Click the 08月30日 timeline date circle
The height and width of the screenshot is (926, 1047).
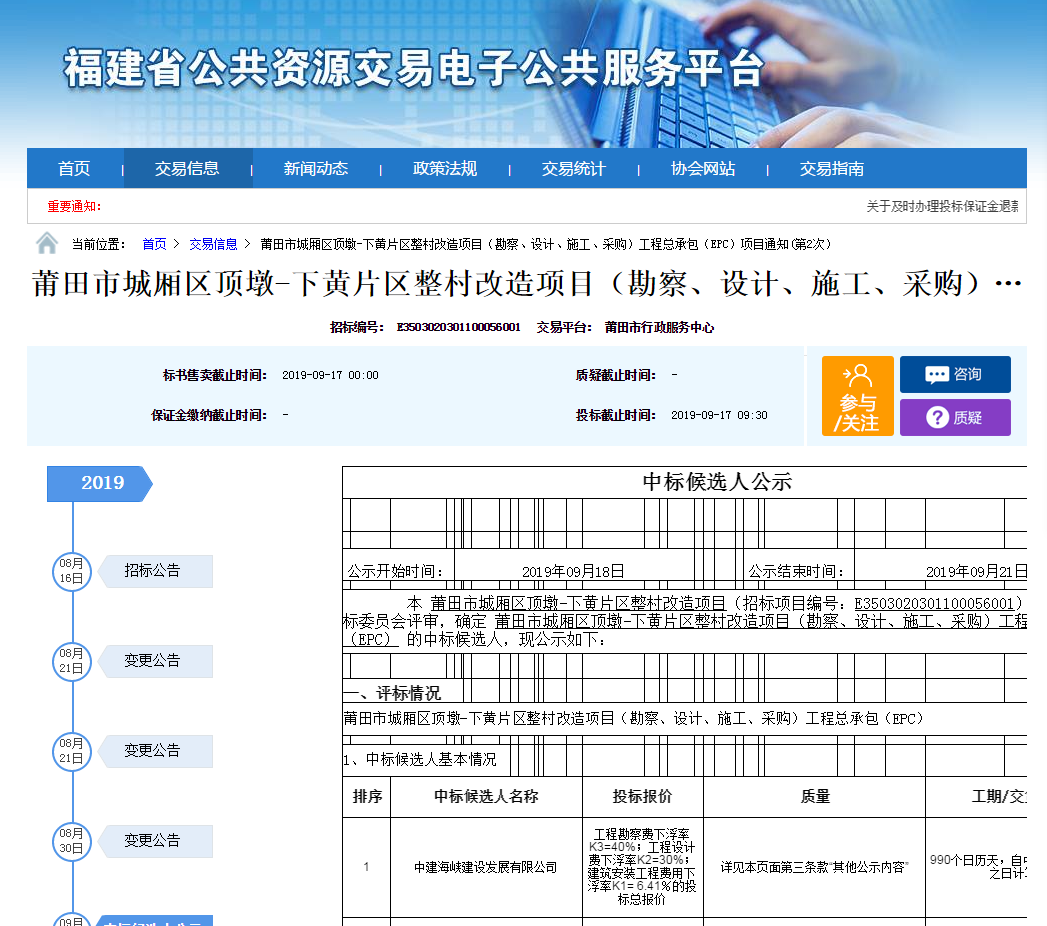pos(71,841)
